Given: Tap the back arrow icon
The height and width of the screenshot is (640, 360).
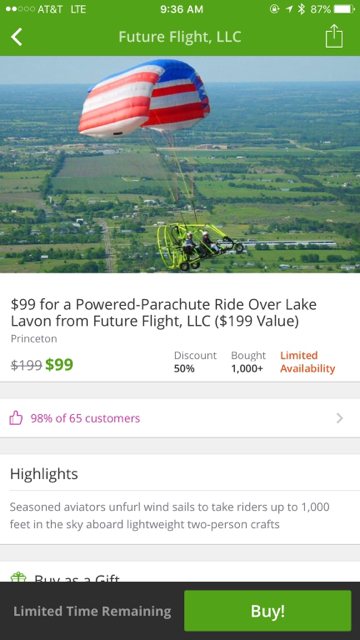Looking at the screenshot, I should coord(16,37).
